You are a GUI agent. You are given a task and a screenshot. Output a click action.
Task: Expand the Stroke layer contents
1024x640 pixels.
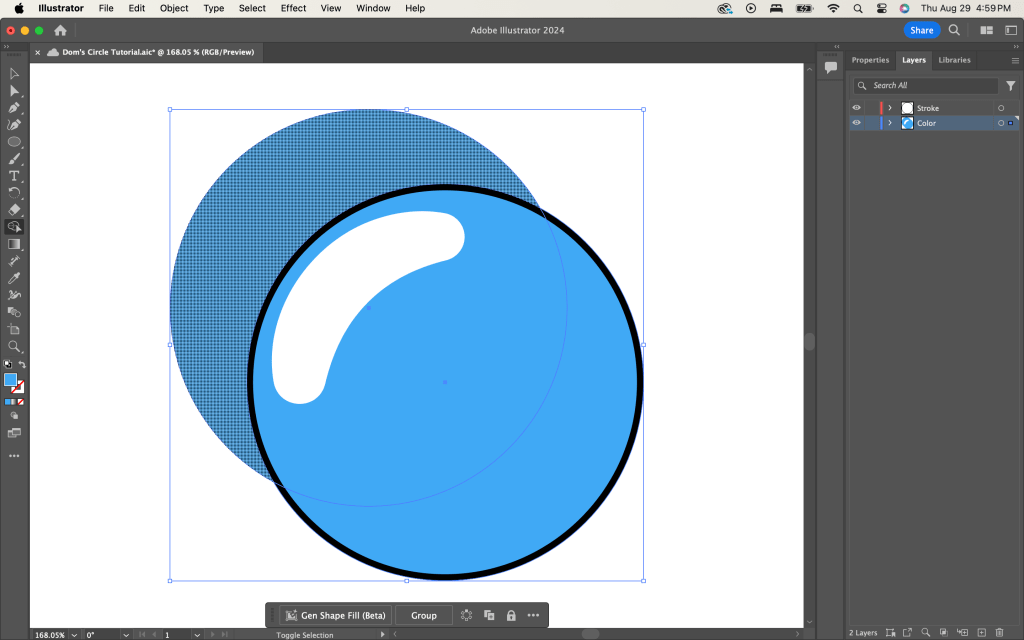click(890, 108)
